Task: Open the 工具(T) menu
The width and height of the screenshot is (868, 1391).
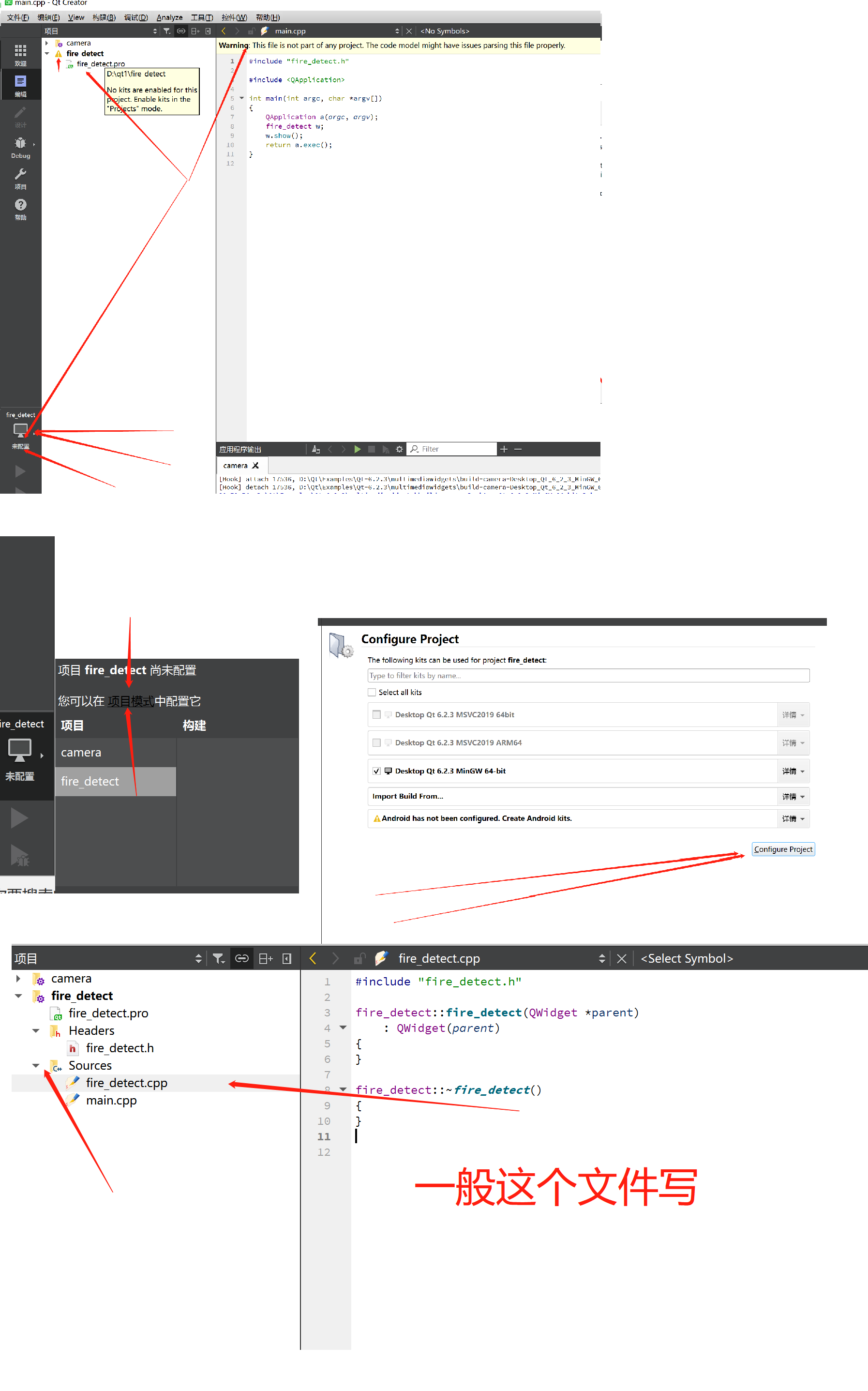Action: [x=202, y=17]
